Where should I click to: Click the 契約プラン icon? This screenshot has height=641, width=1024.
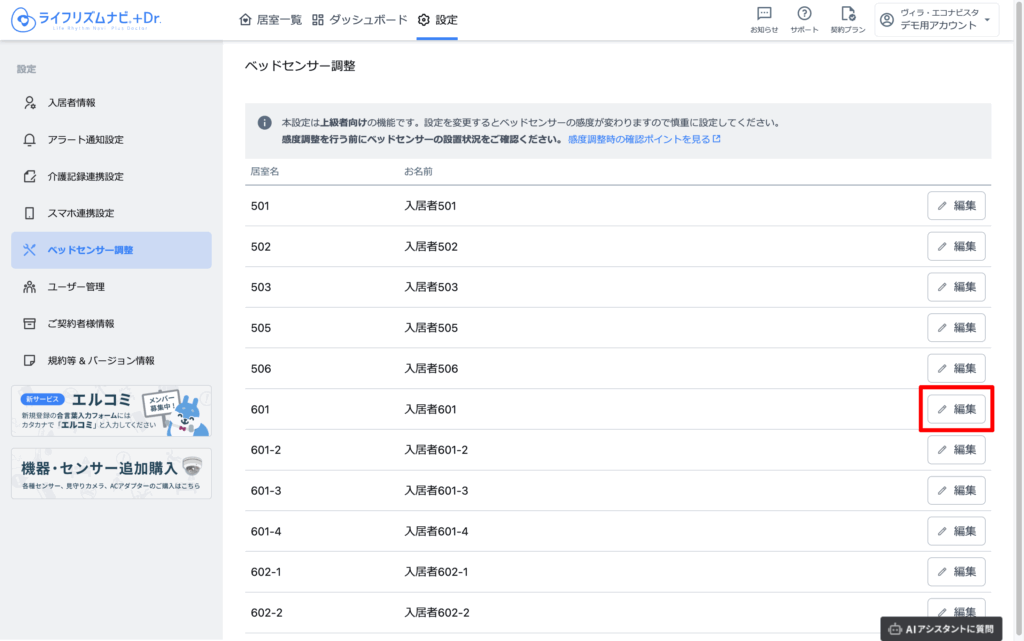pos(848,19)
